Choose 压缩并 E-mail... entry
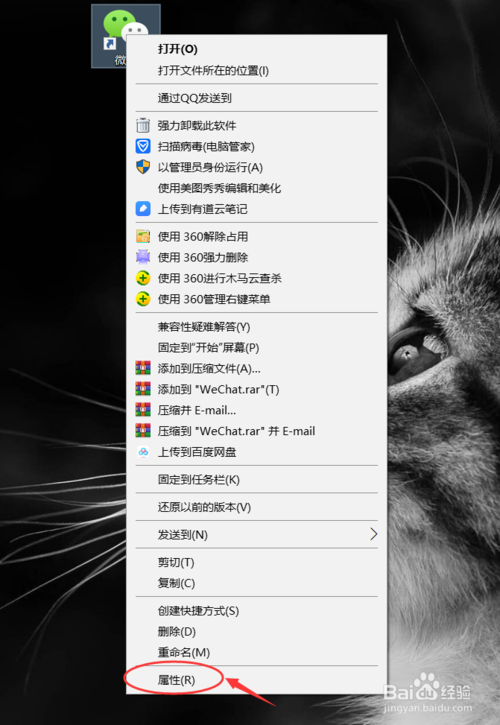Image resolution: width=500 pixels, height=725 pixels. pos(256,410)
